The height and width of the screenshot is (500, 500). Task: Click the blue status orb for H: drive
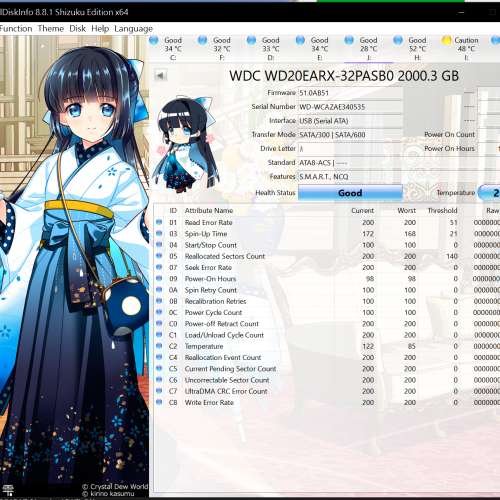[398, 40]
